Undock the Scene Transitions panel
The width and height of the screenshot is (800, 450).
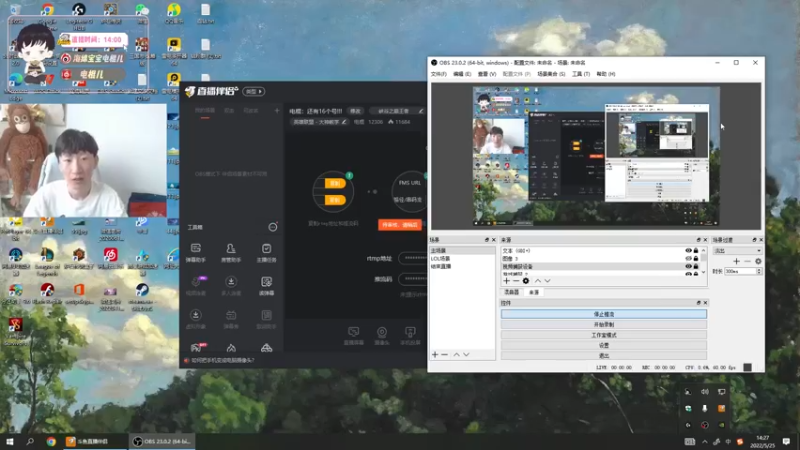click(x=754, y=240)
